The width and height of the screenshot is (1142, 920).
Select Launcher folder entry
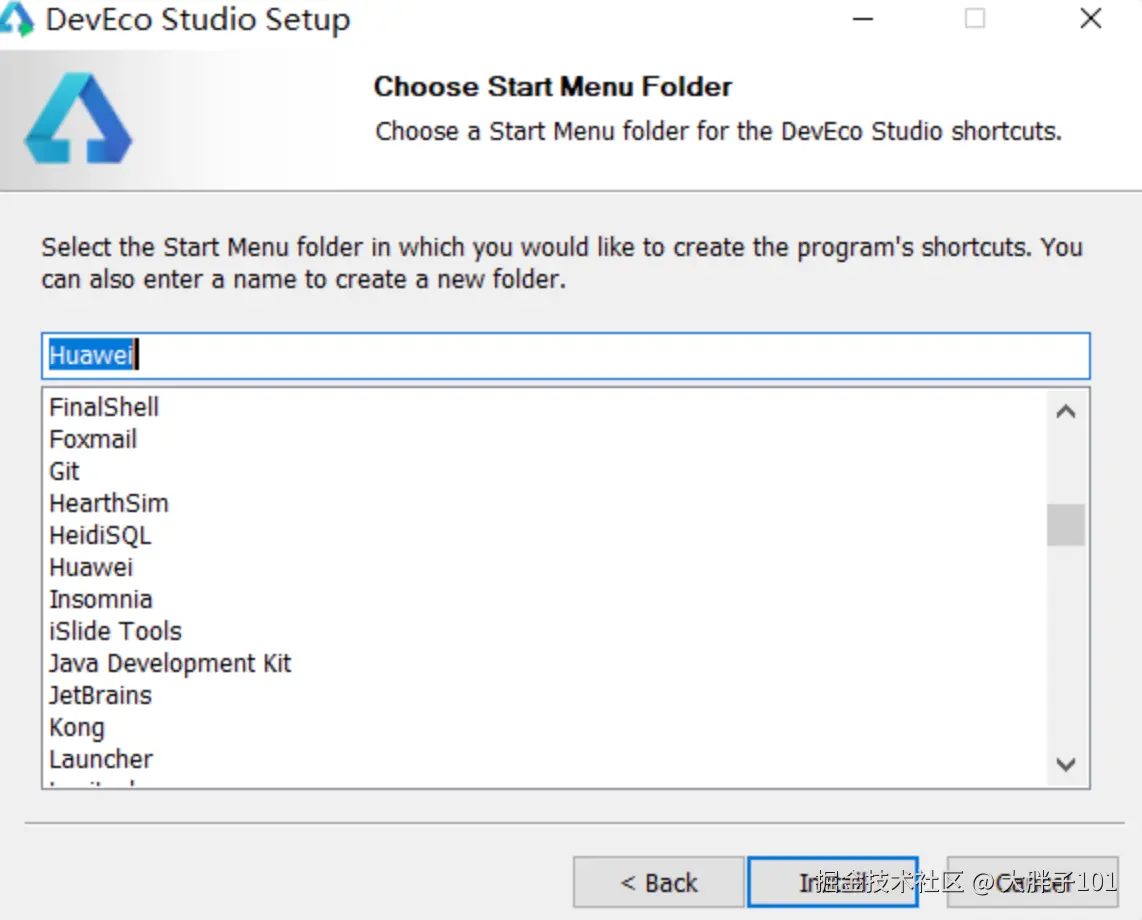pyautogui.click(x=101, y=759)
